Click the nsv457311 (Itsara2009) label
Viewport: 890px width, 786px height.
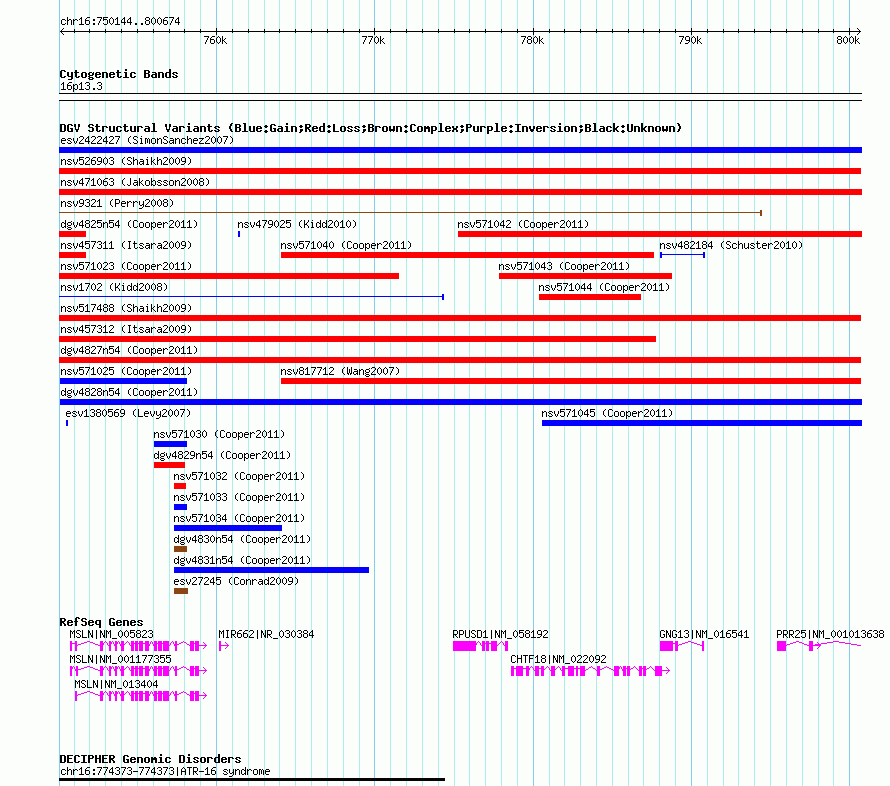[x=126, y=245]
